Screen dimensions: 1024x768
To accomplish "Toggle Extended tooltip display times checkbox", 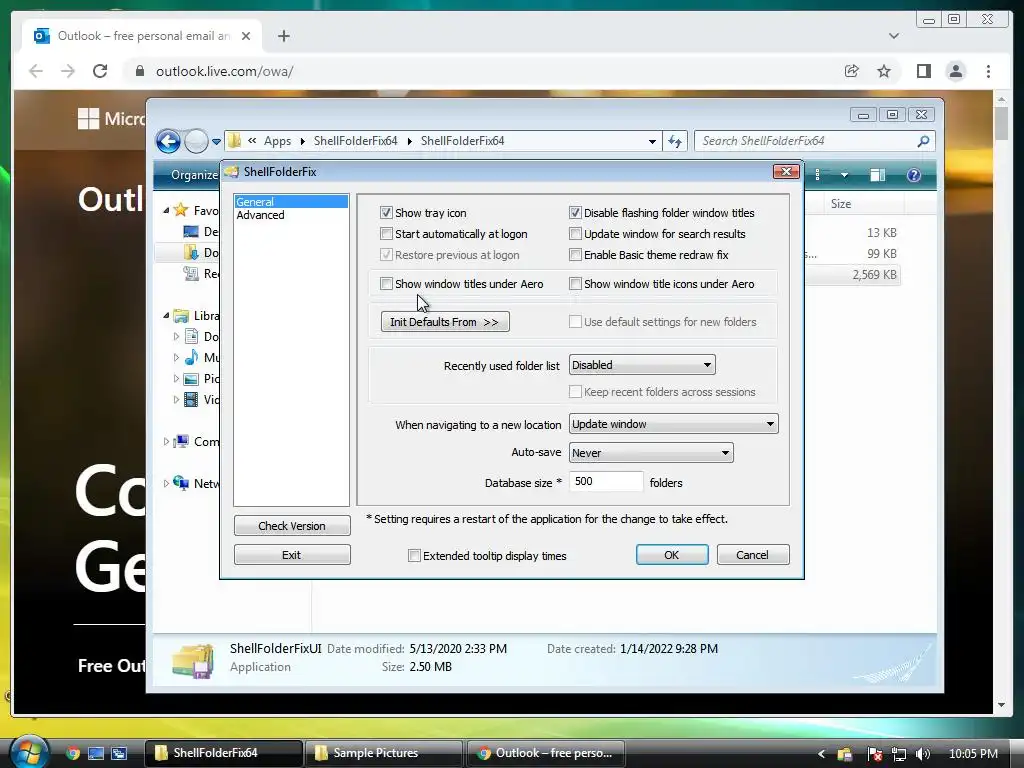I will [414, 556].
